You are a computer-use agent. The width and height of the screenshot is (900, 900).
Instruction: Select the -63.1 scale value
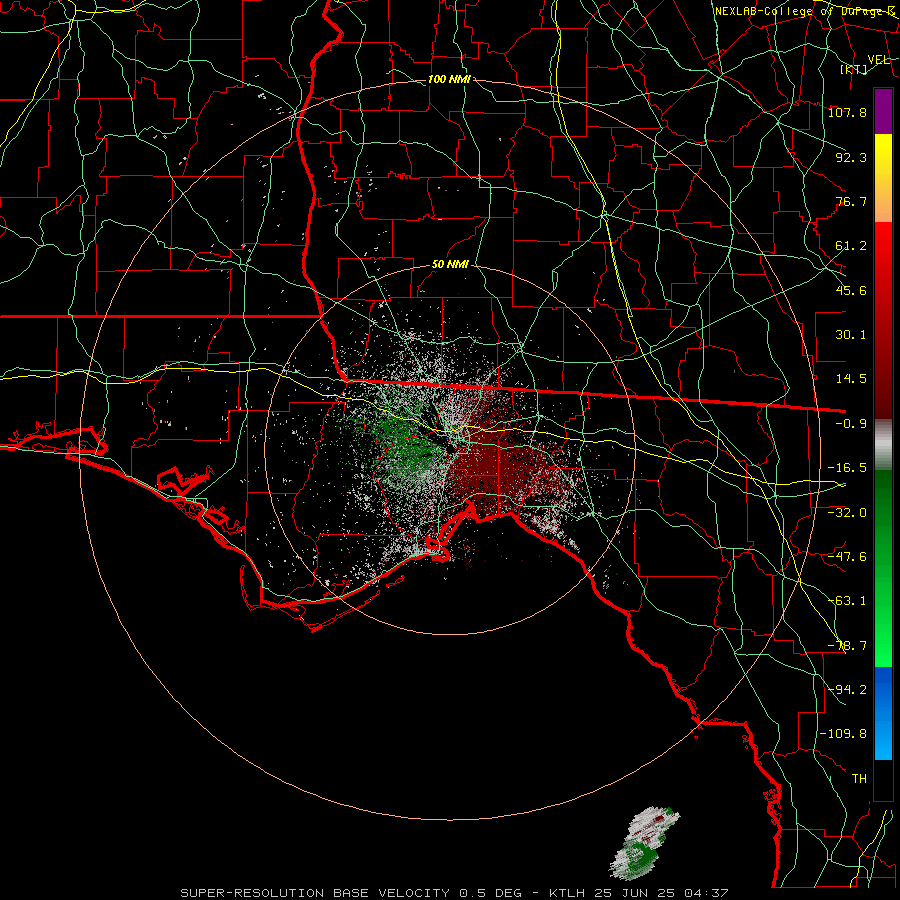point(847,601)
